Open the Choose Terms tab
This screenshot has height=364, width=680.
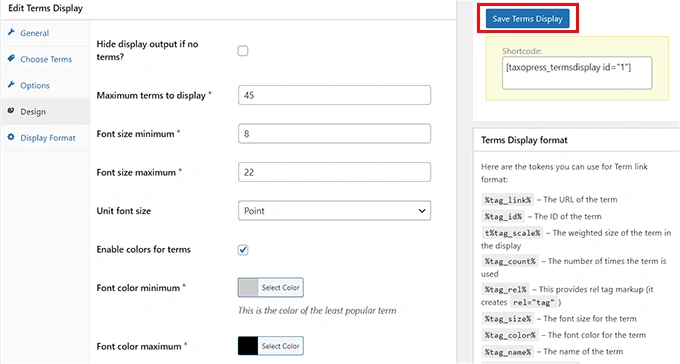tap(46, 59)
